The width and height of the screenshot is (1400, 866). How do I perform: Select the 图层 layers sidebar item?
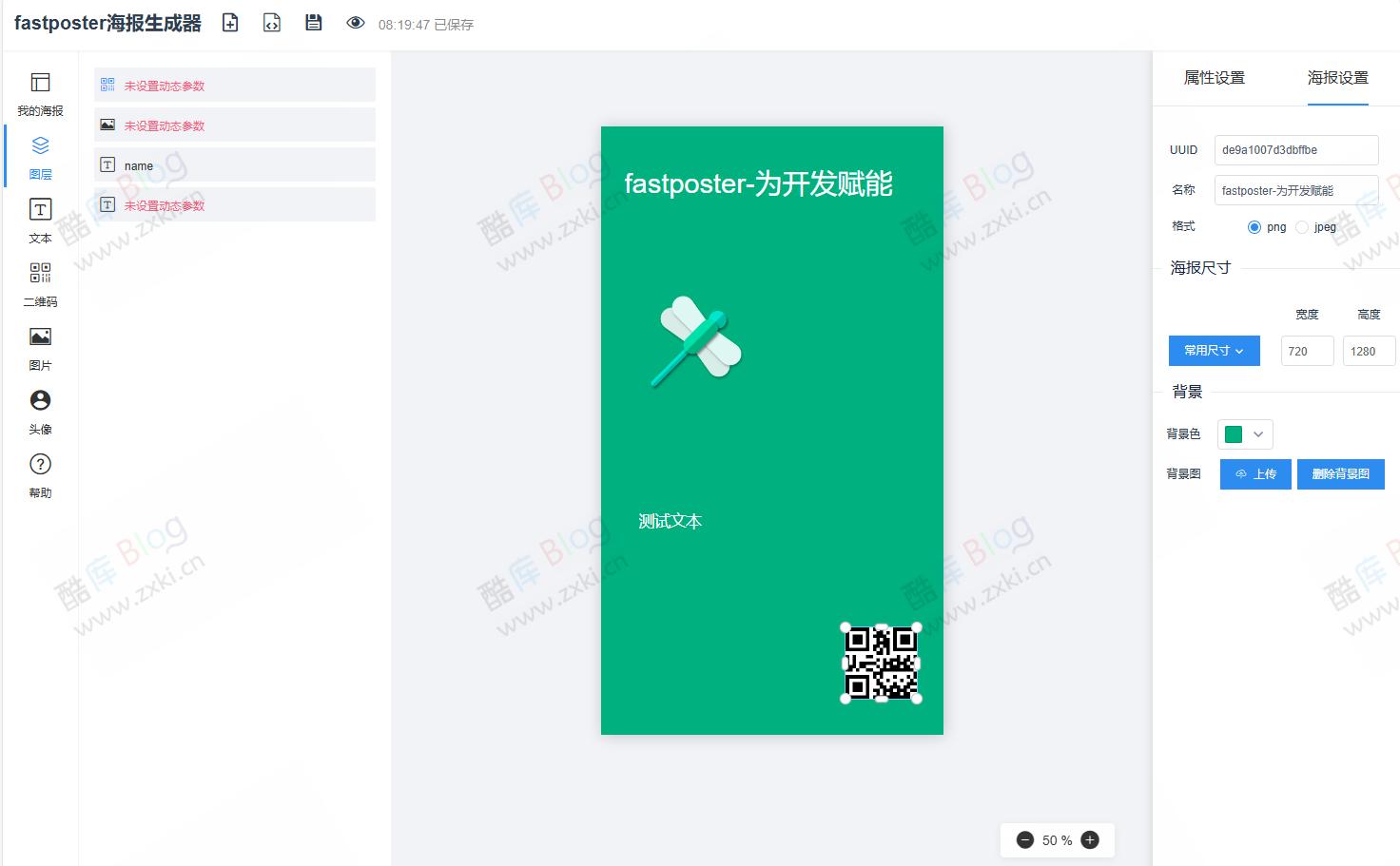40,158
